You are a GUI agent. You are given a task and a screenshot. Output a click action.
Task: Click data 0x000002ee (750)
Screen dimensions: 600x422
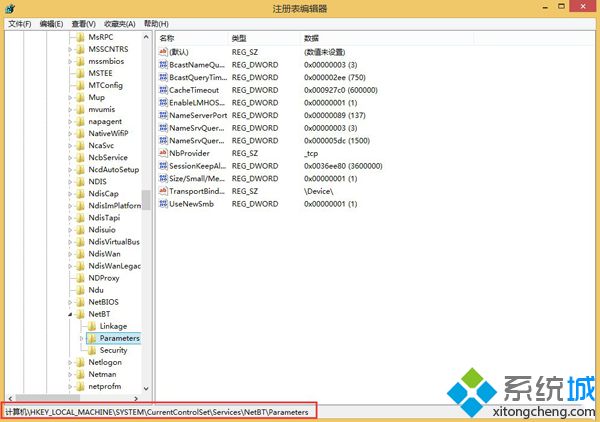click(335, 77)
